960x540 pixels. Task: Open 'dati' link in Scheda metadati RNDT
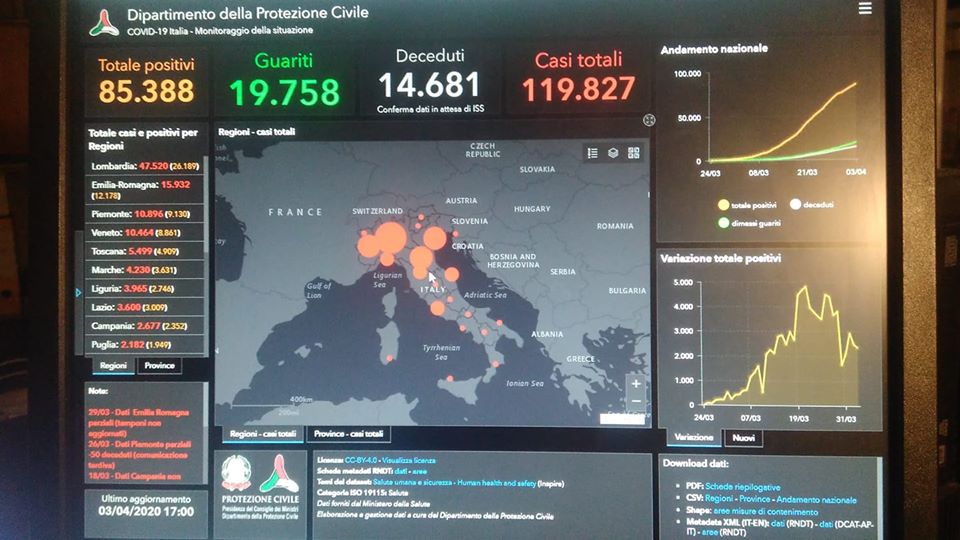pos(401,471)
